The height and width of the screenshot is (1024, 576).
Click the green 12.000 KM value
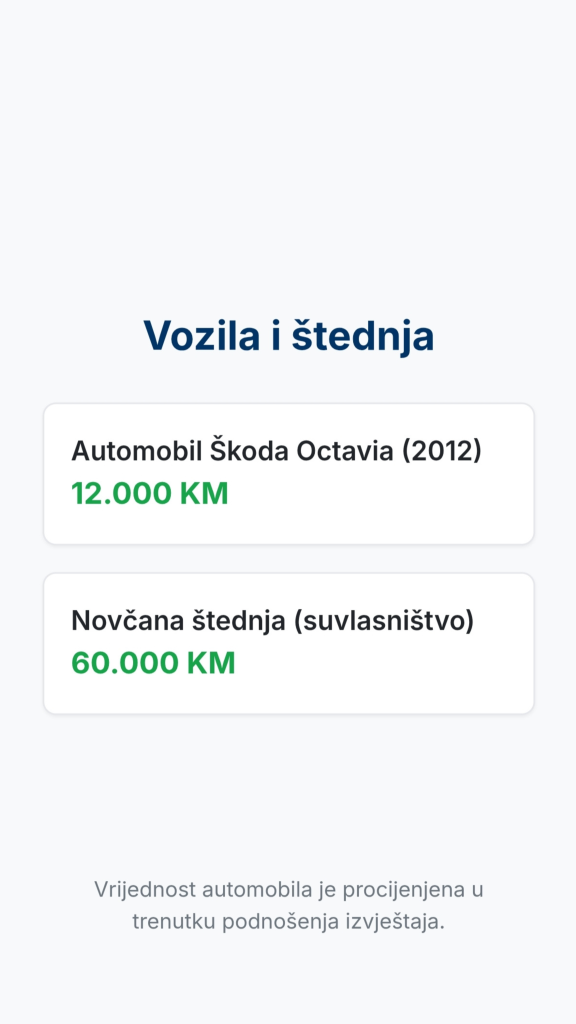[x=150, y=494]
